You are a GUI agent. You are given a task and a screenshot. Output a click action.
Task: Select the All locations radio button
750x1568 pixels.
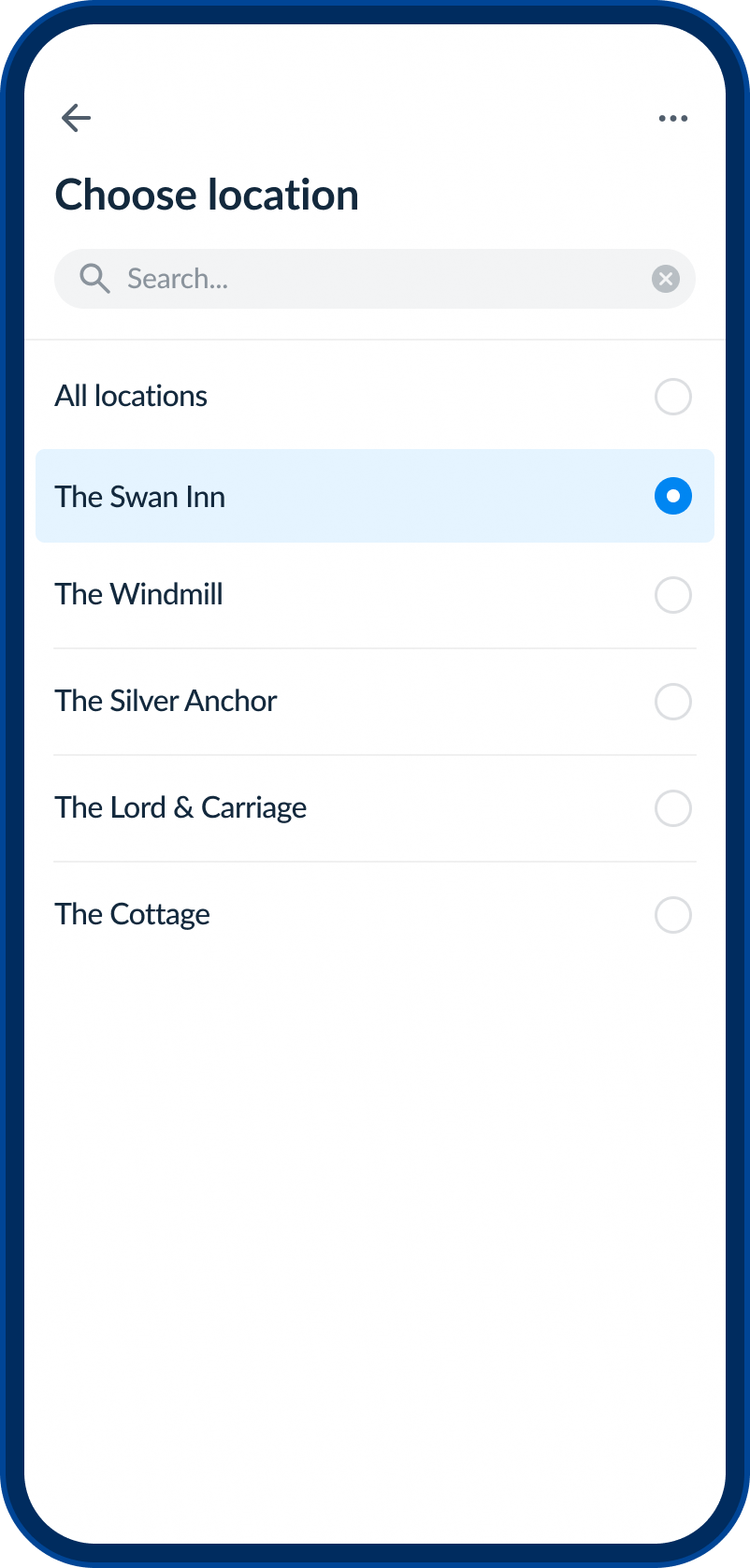pos(673,397)
